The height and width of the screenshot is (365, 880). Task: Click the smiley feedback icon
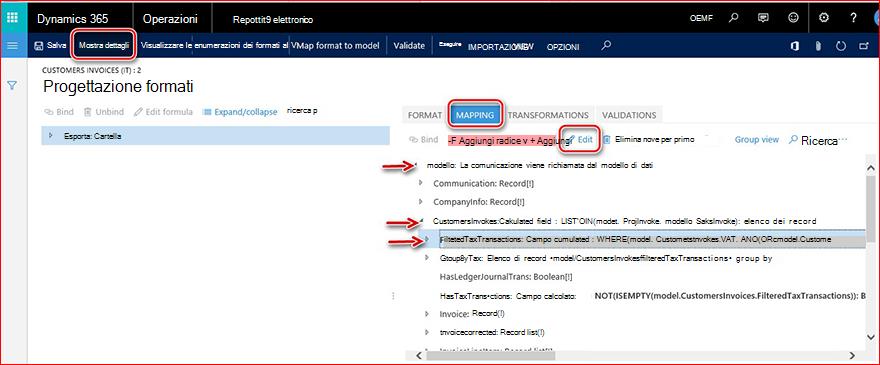(x=793, y=18)
